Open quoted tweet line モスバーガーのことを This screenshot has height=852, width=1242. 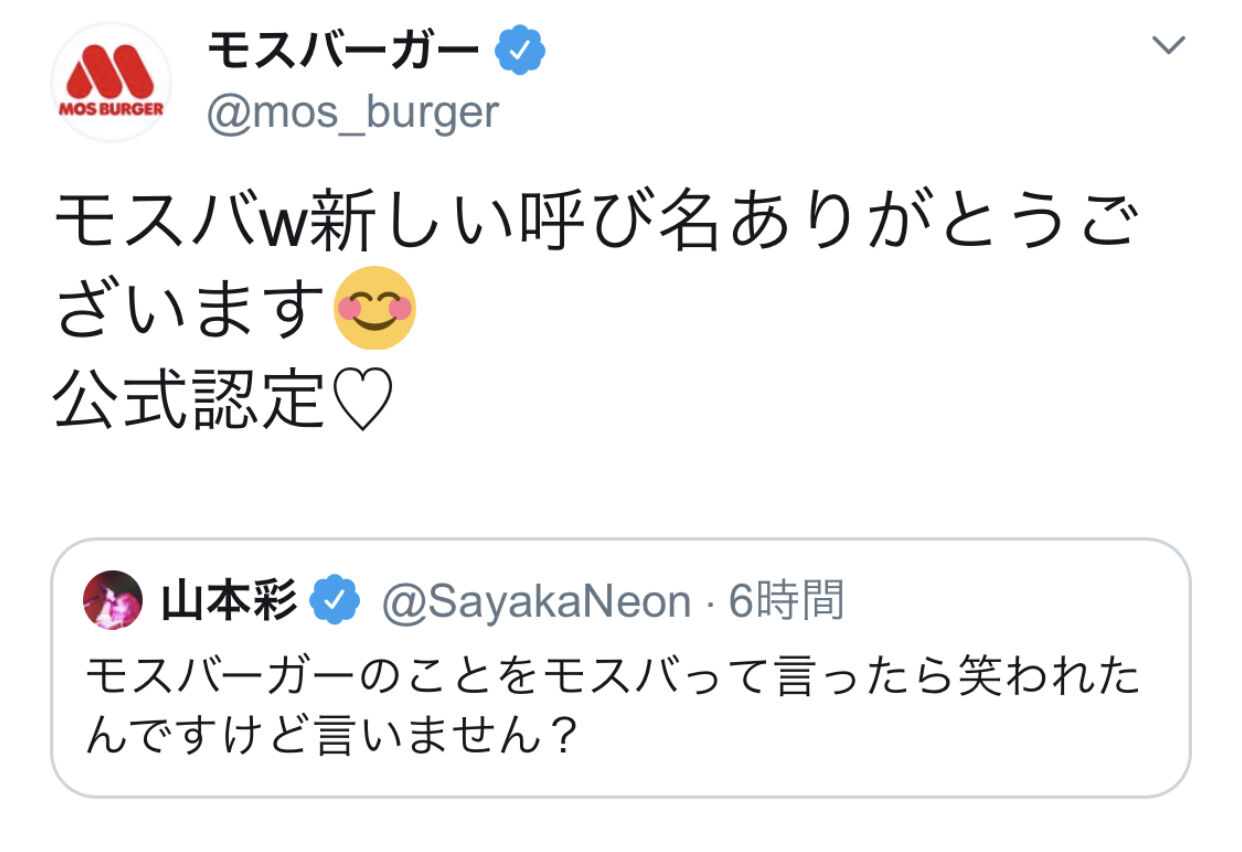(612, 679)
